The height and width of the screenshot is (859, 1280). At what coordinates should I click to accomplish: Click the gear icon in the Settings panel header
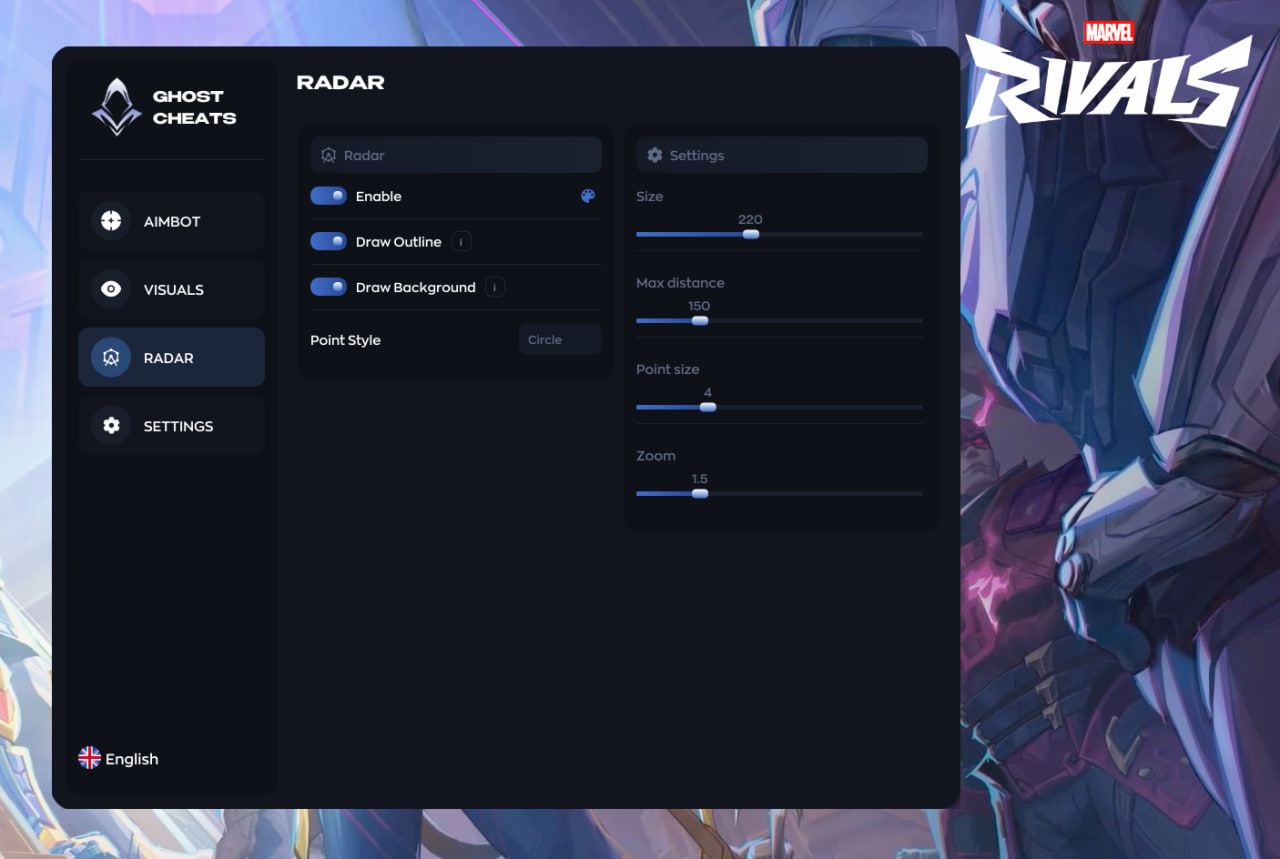coord(655,155)
